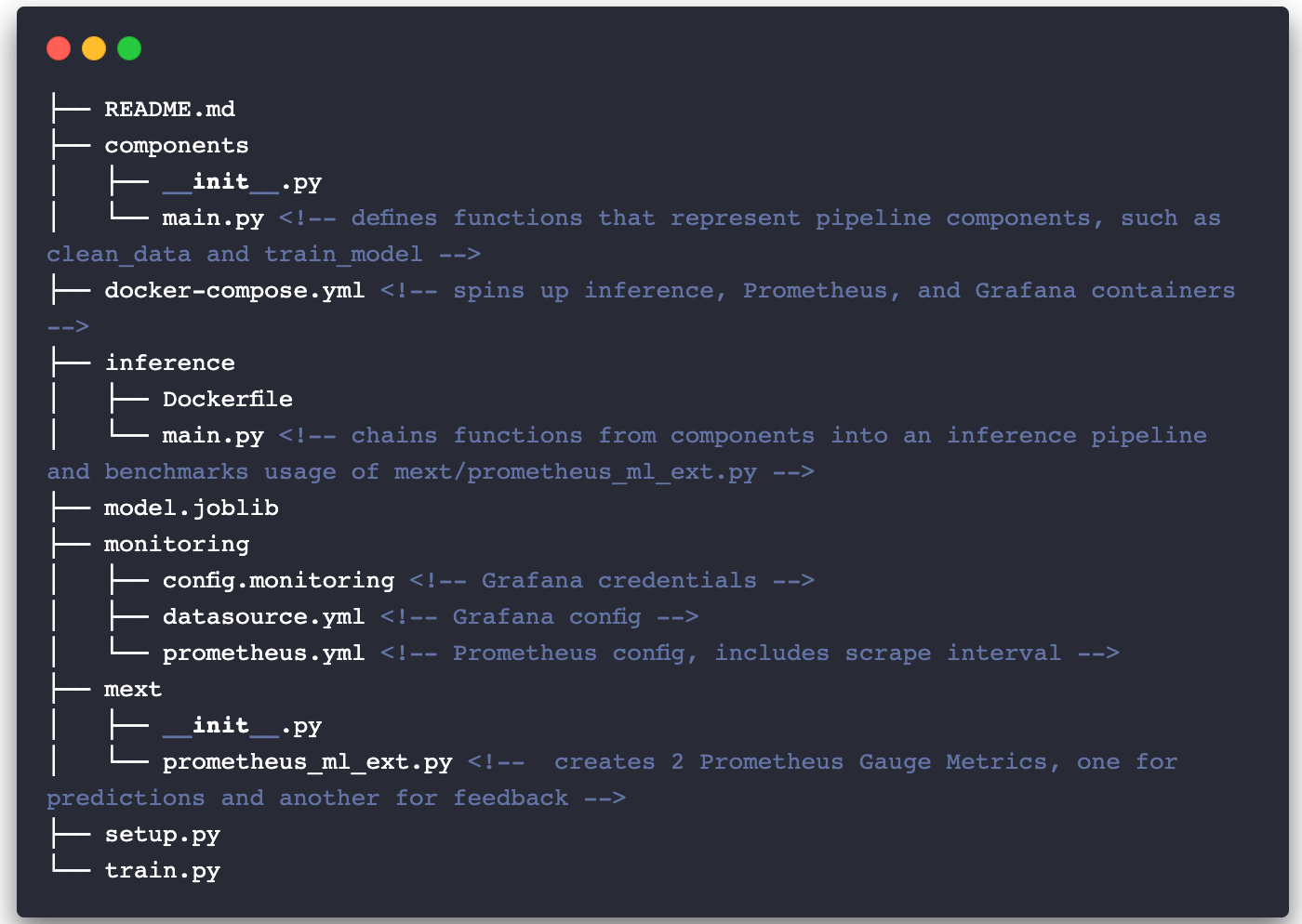Image resolution: width=1302 pixels, height=924 pixels.
Task: Select the components folder entry
Action: tap(177, 146)
